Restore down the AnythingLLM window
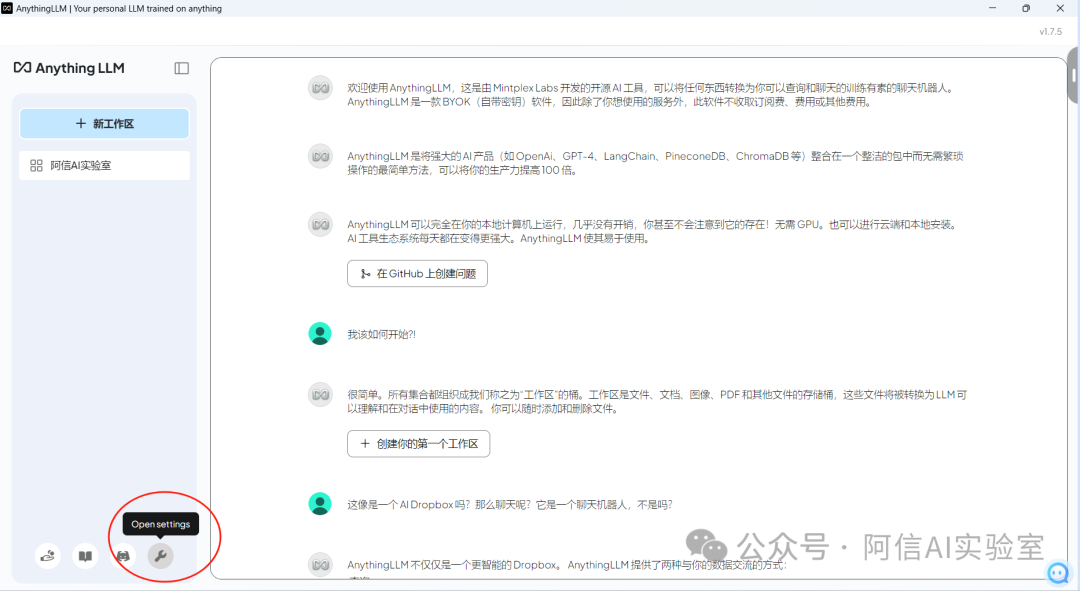1080x591 pixels. [x=1026, y=8]
